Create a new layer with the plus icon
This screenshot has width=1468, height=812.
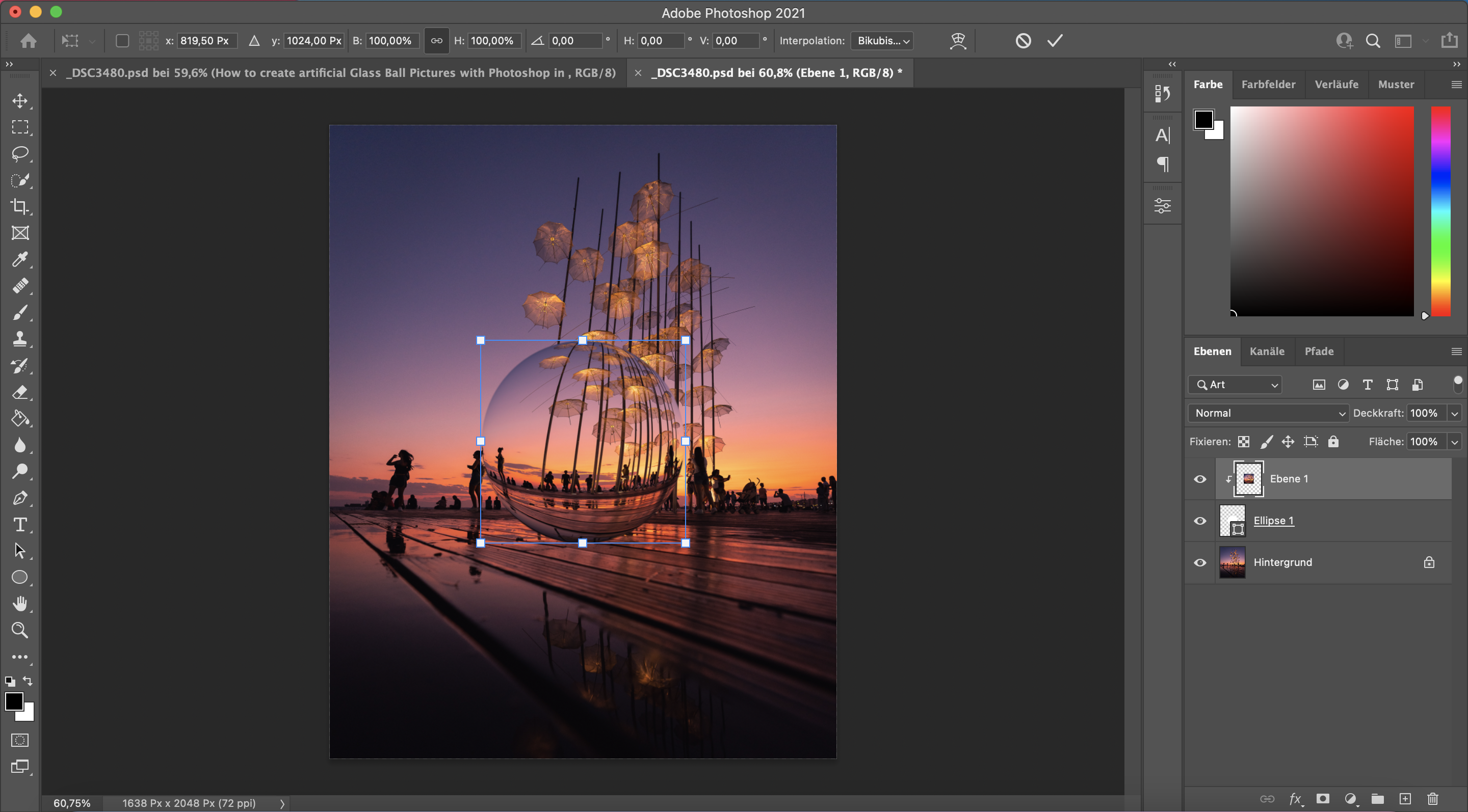1405,798
